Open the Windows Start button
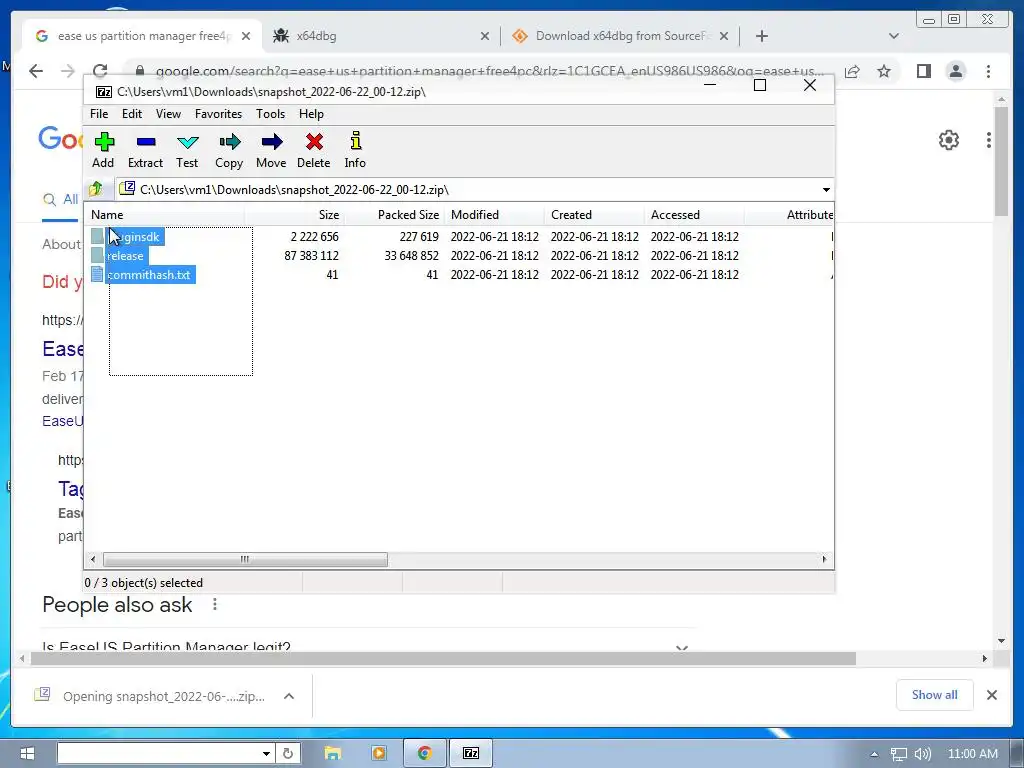Screen dimensions: 1024x768 [27, 754]
